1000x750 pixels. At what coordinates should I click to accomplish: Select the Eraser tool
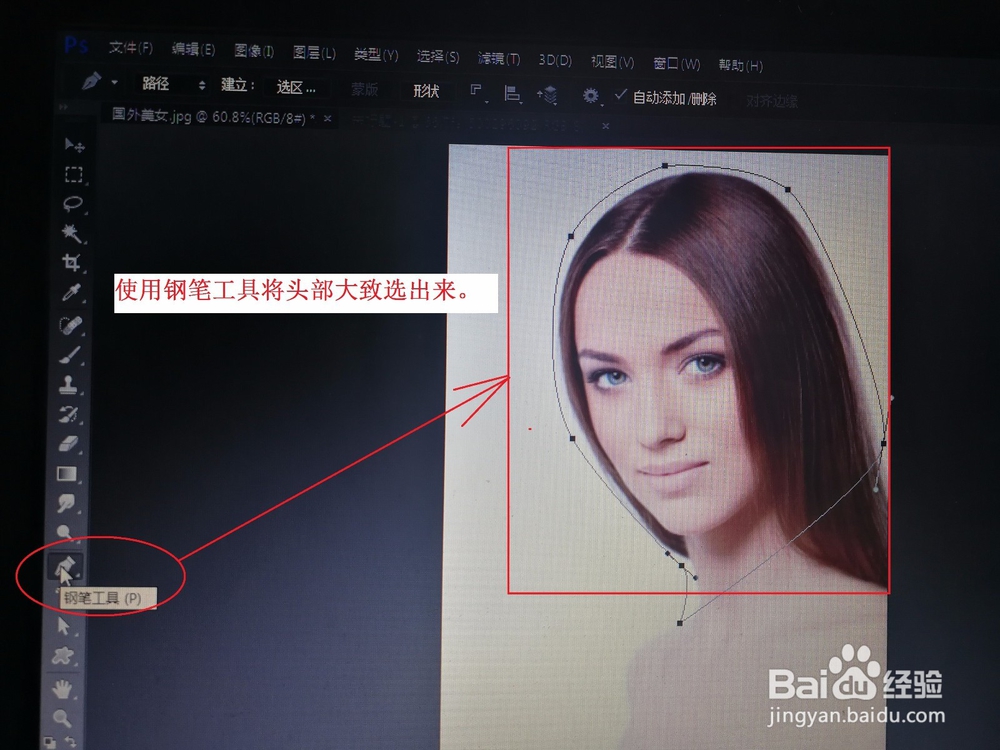[68, 444]
